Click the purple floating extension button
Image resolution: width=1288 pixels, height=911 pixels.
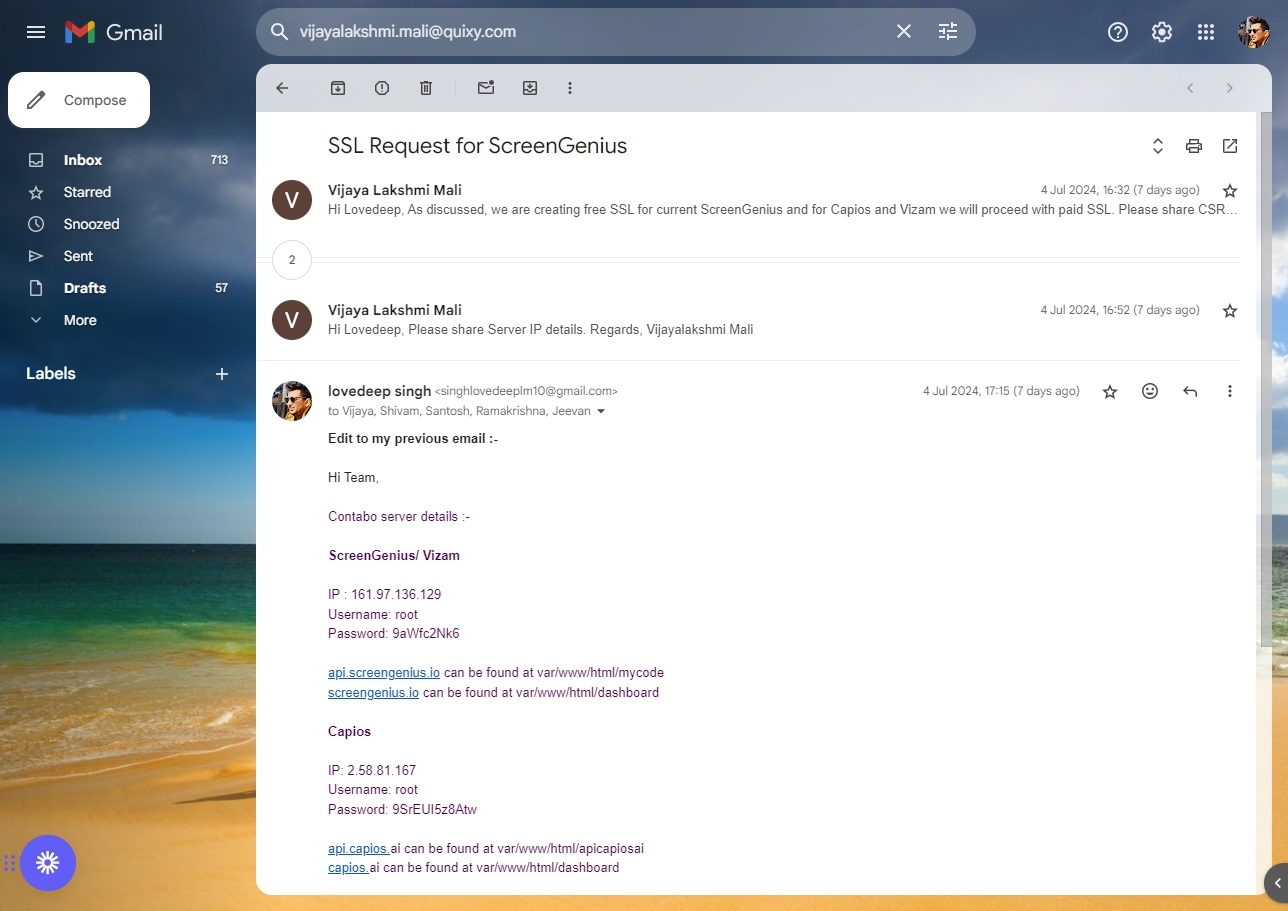tap(48, 863)
